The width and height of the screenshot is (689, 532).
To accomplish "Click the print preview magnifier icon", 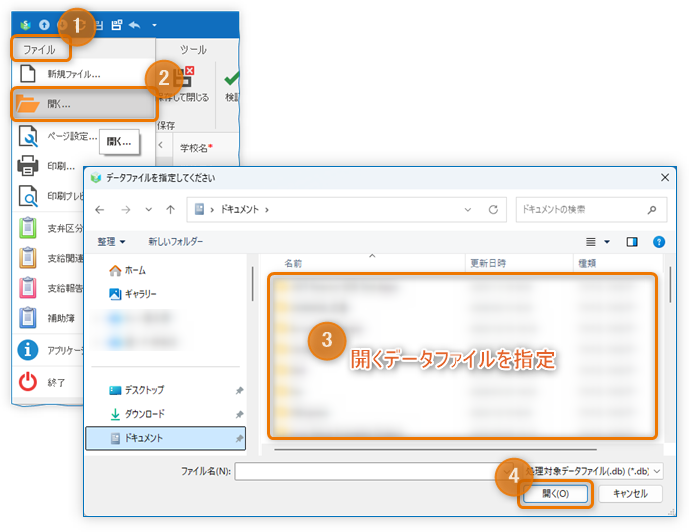I will (28, 196).
